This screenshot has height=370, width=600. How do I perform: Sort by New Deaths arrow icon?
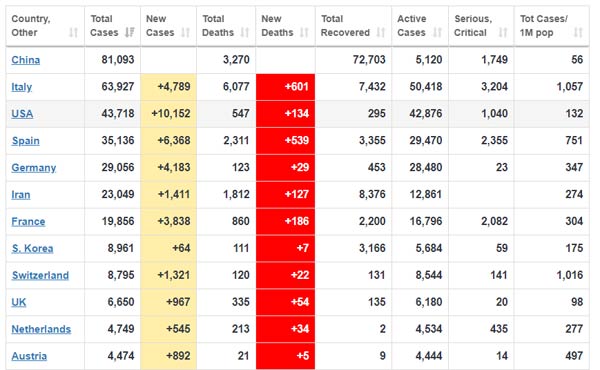pyautogui.click(x=304, y=33)
